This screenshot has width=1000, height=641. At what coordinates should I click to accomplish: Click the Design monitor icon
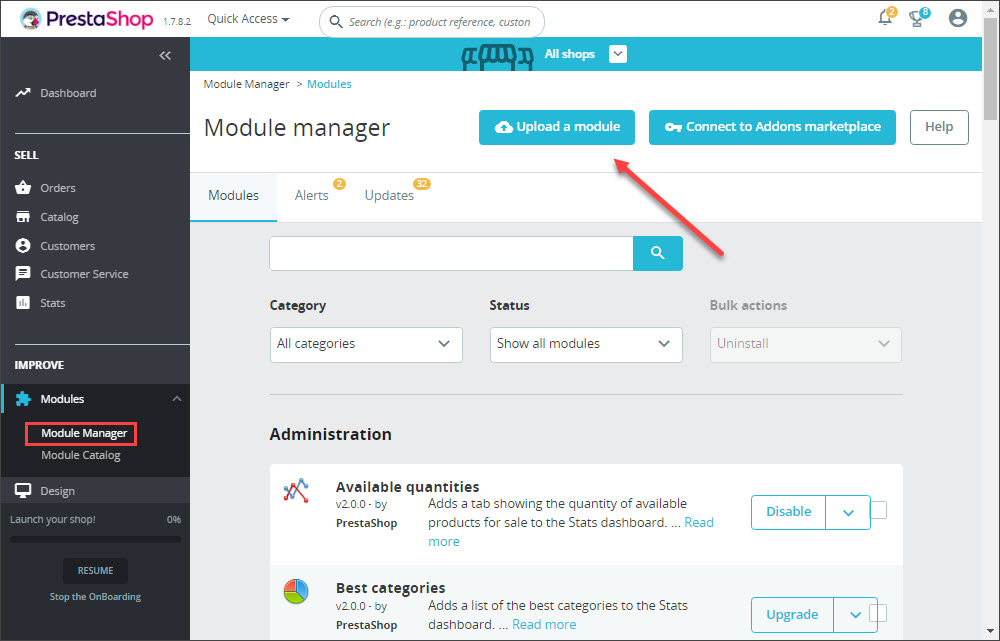pyautogui.click(x=23, y=490)
